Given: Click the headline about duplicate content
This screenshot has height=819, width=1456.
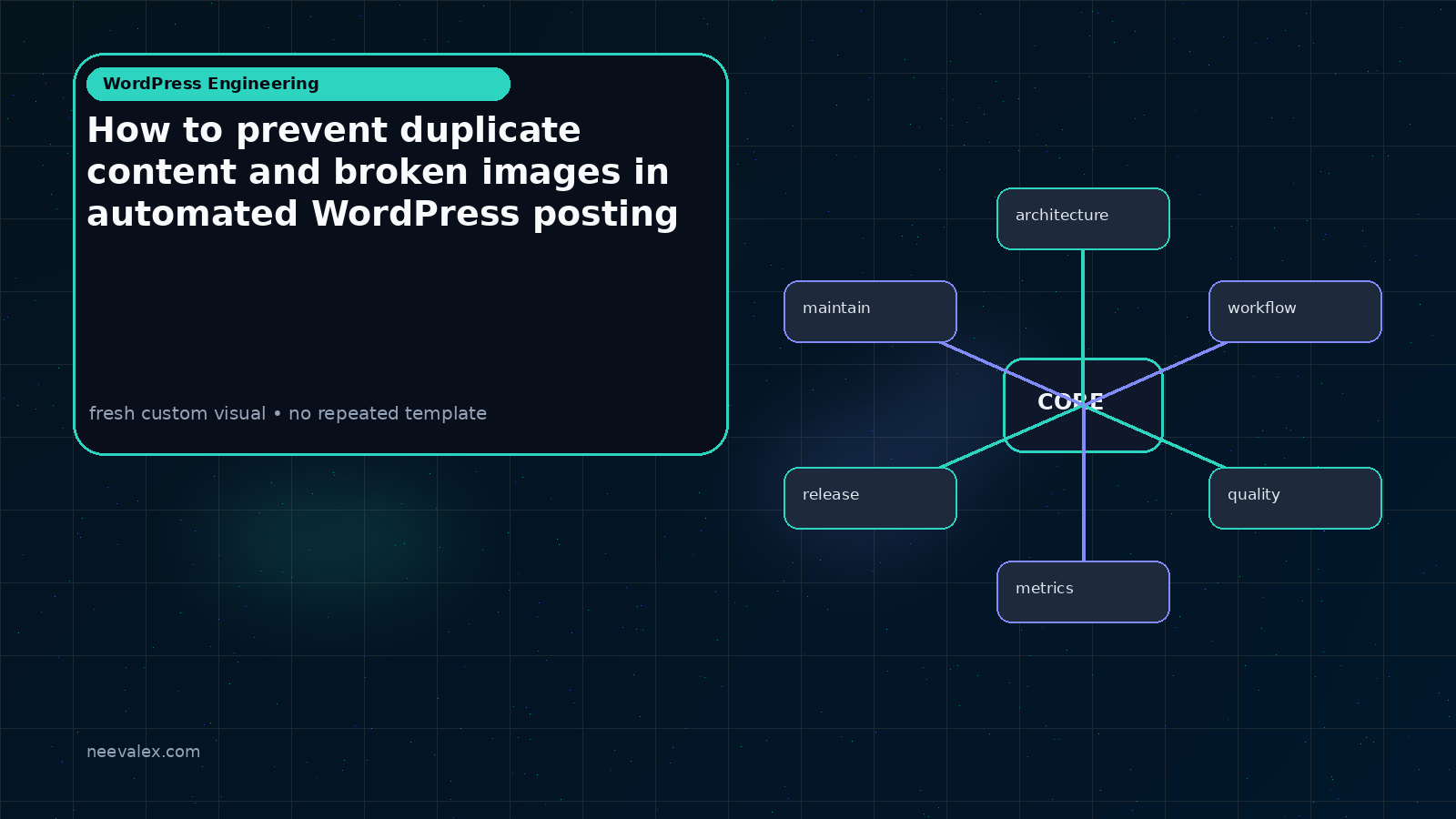Looking at the screenshot, I should [382, 172].
